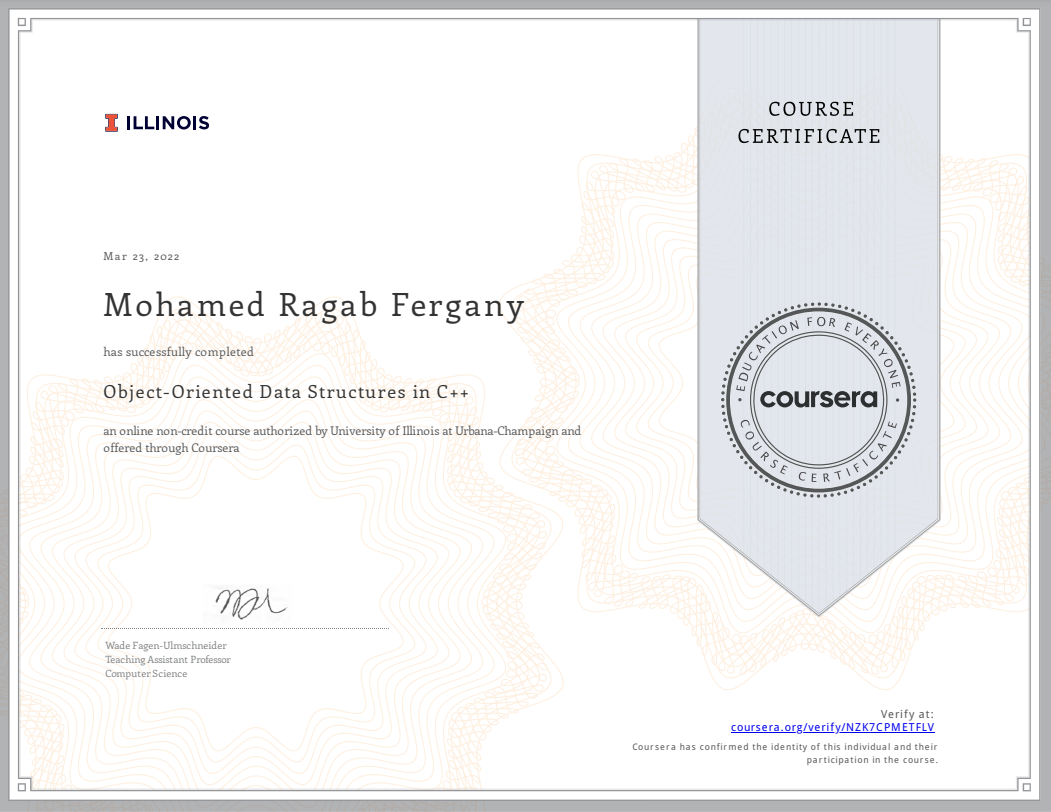Click the 'has successfully completed' text line

(179, 351)
